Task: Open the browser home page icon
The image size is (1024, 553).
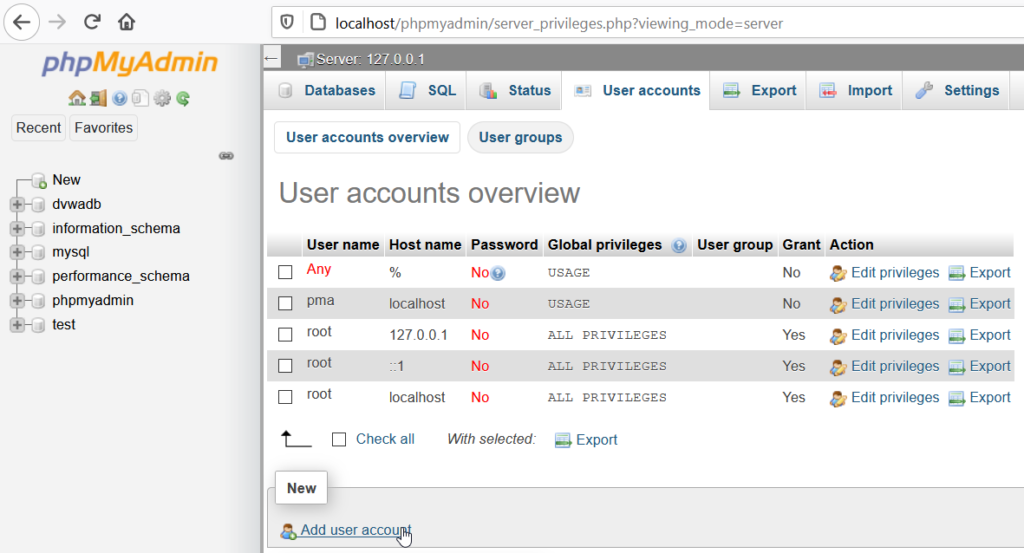Action: (x=127, y=22)
